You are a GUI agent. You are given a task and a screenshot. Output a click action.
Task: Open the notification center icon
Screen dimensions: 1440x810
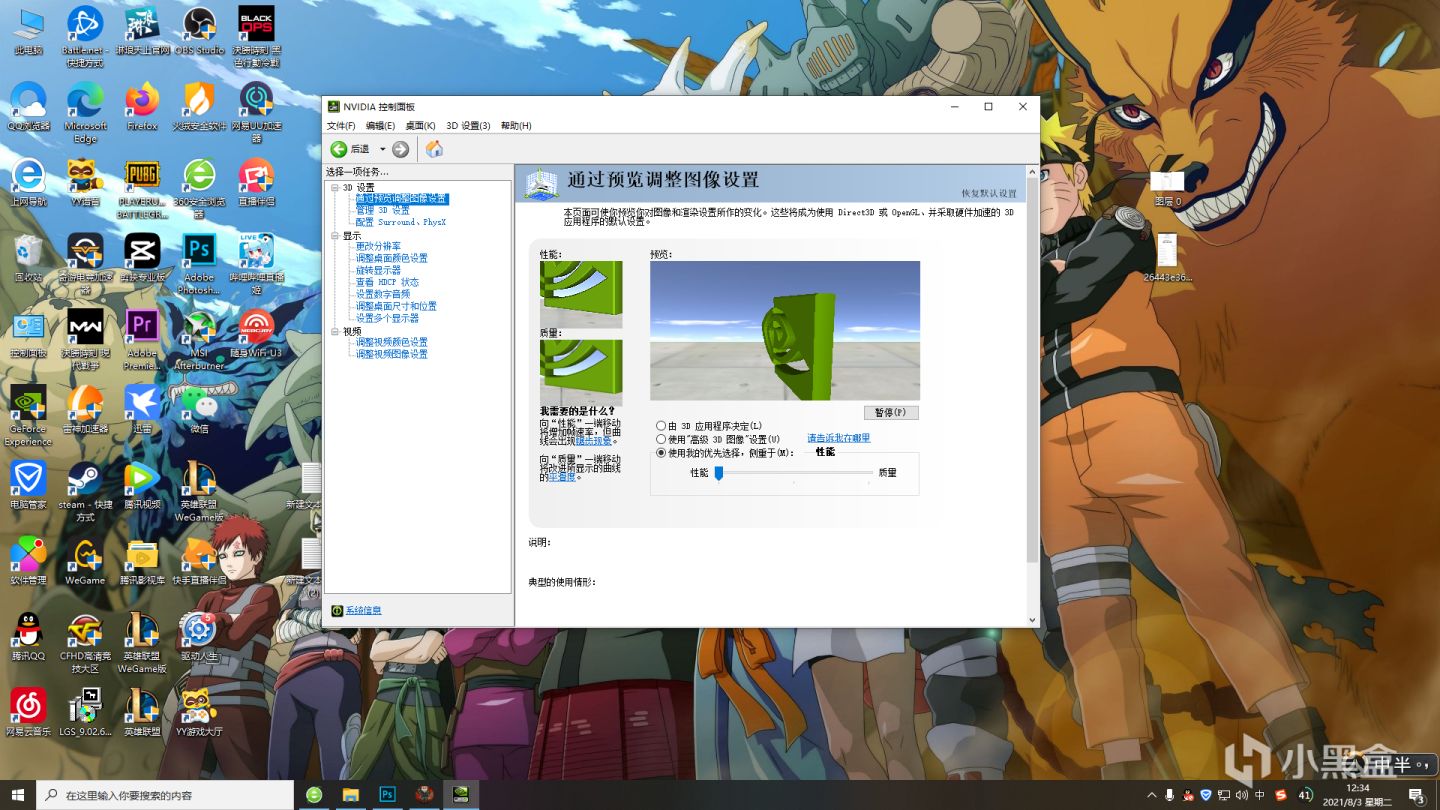click(1416, 795)
